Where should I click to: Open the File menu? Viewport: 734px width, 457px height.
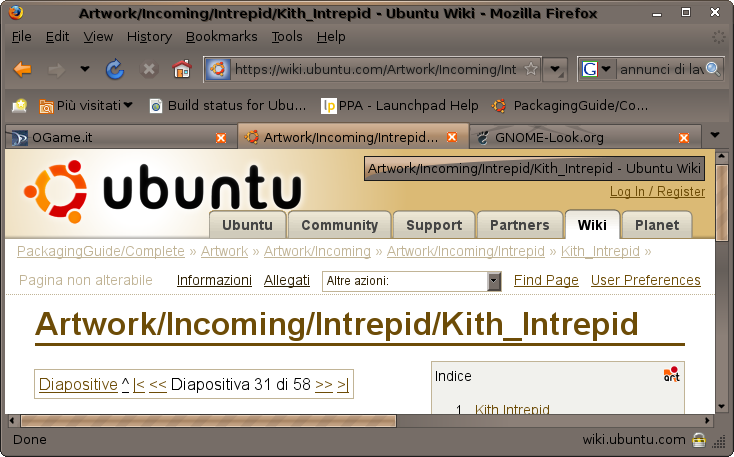pos(22,37)
